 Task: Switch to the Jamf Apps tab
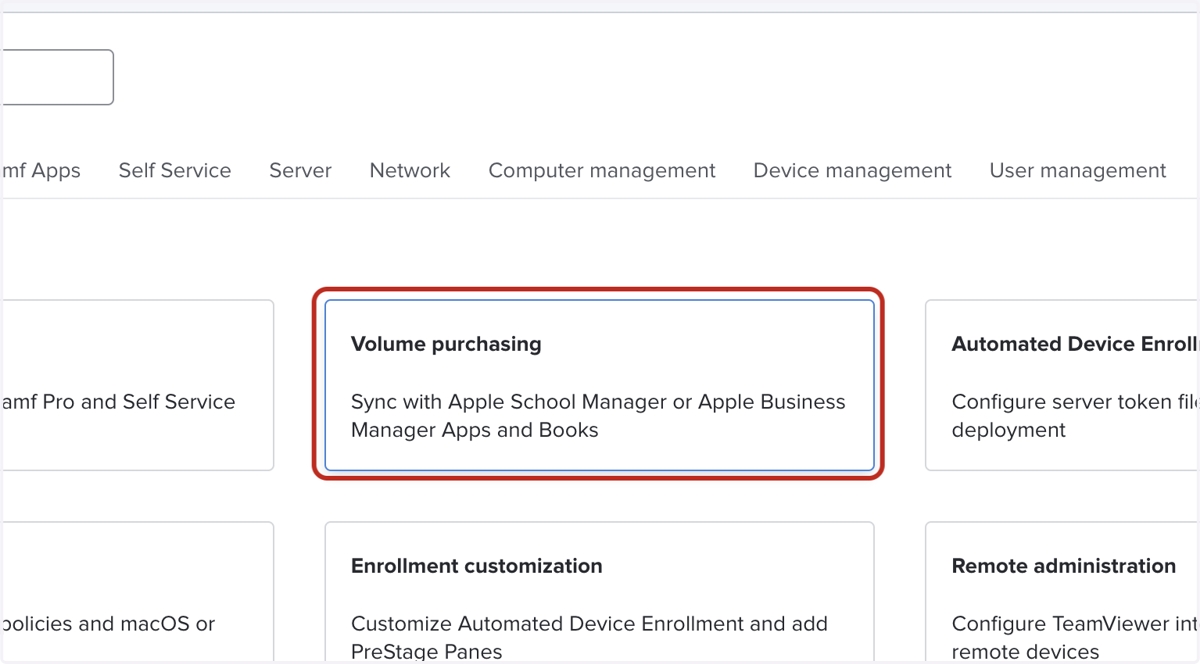41,171
